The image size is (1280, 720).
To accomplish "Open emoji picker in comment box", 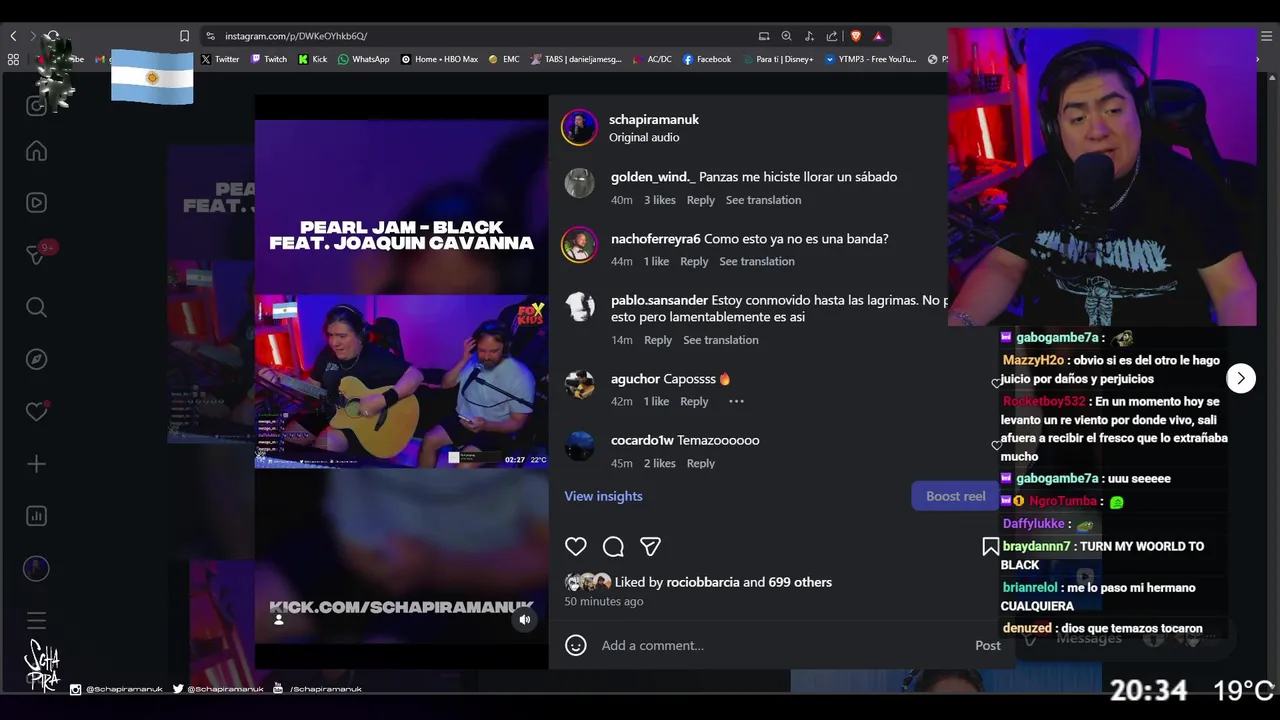I will pos(576,645).
